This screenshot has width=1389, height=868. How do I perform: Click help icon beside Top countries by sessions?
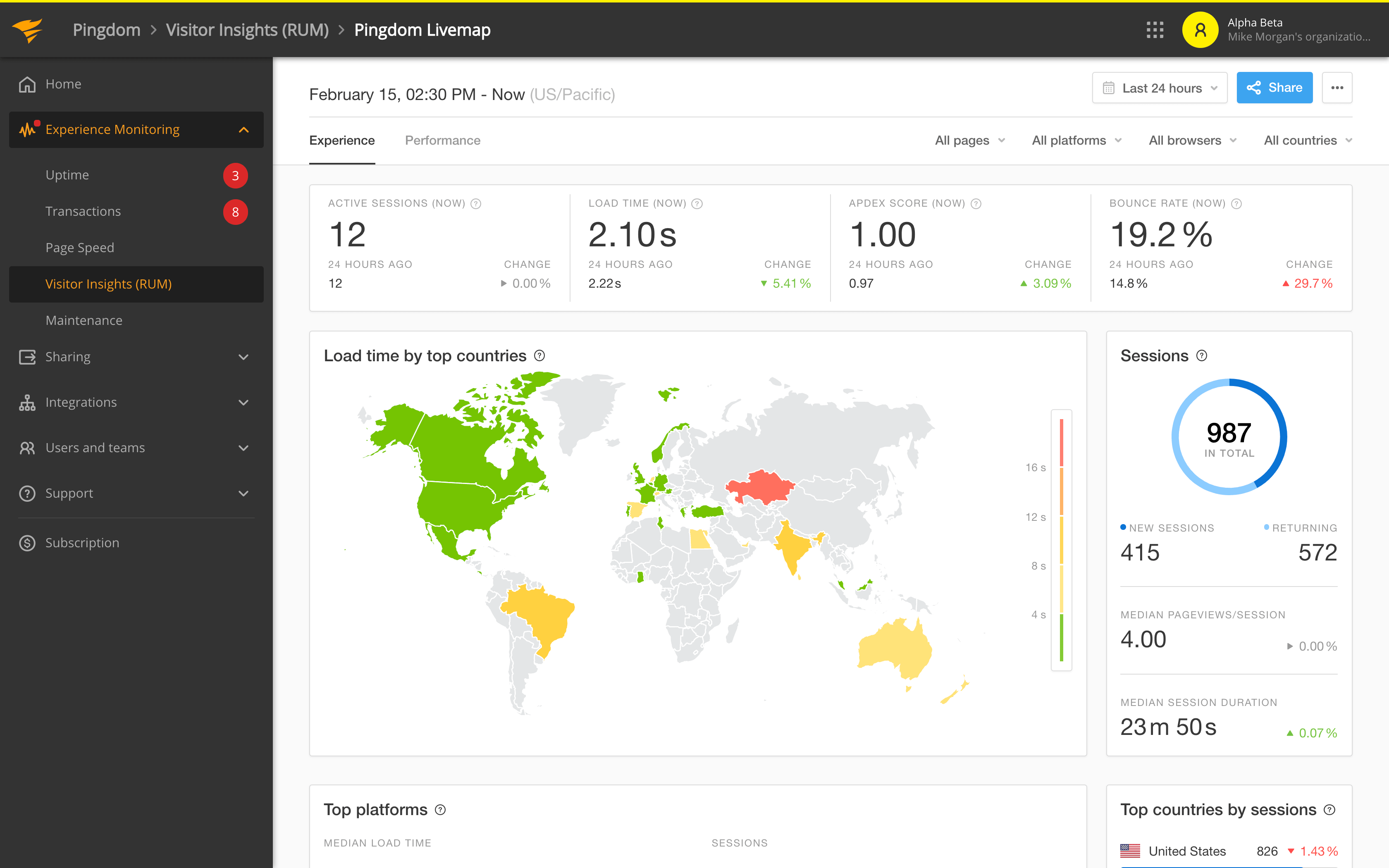tap(1329, 810)
